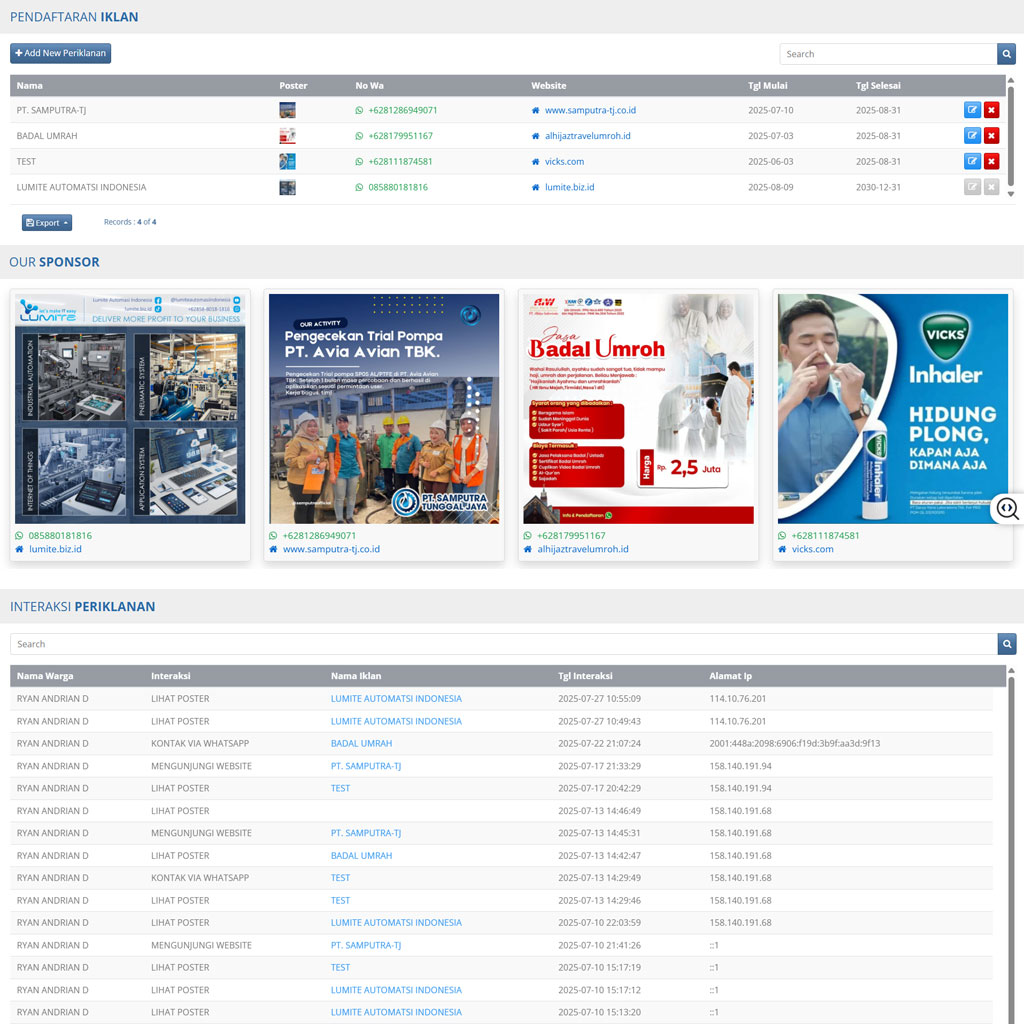This screenshot has width=1024, height=1024.
Task: Delete the BADAL UMRAH advertisement row
Action: [x=991, y=135]
